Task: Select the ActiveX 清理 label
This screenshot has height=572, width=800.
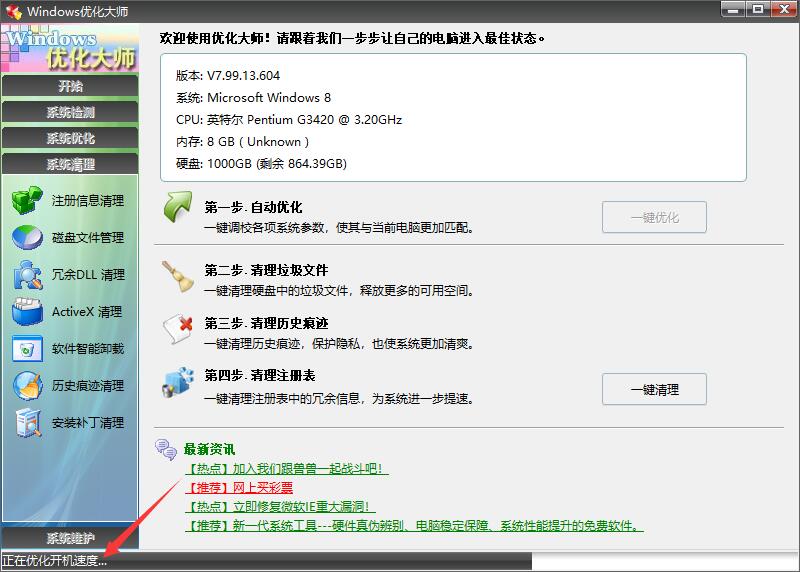Action: [x=87, y=312]
